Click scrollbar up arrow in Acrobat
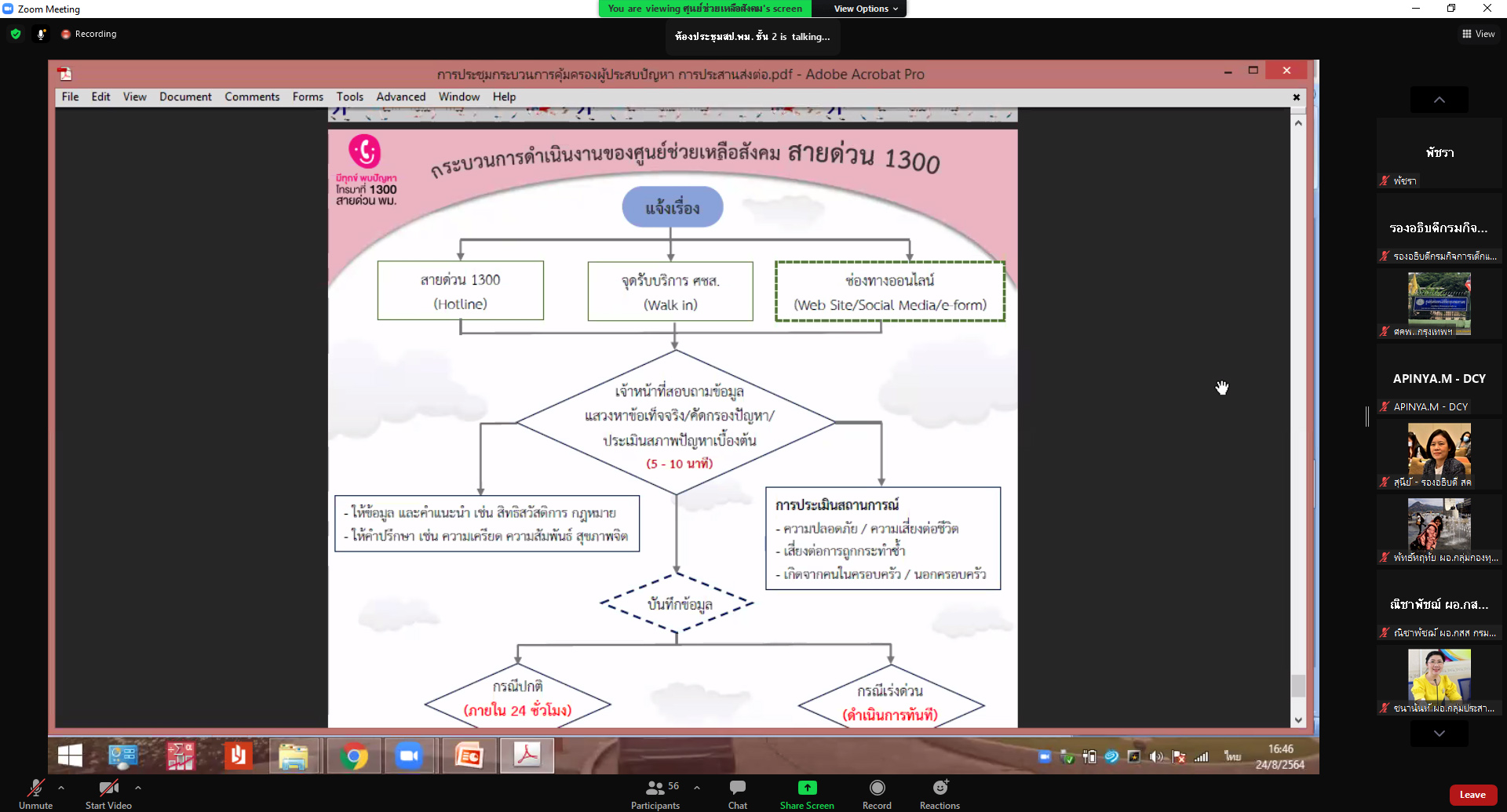Screen dimensions: 1507x812 pos(1298,122)
